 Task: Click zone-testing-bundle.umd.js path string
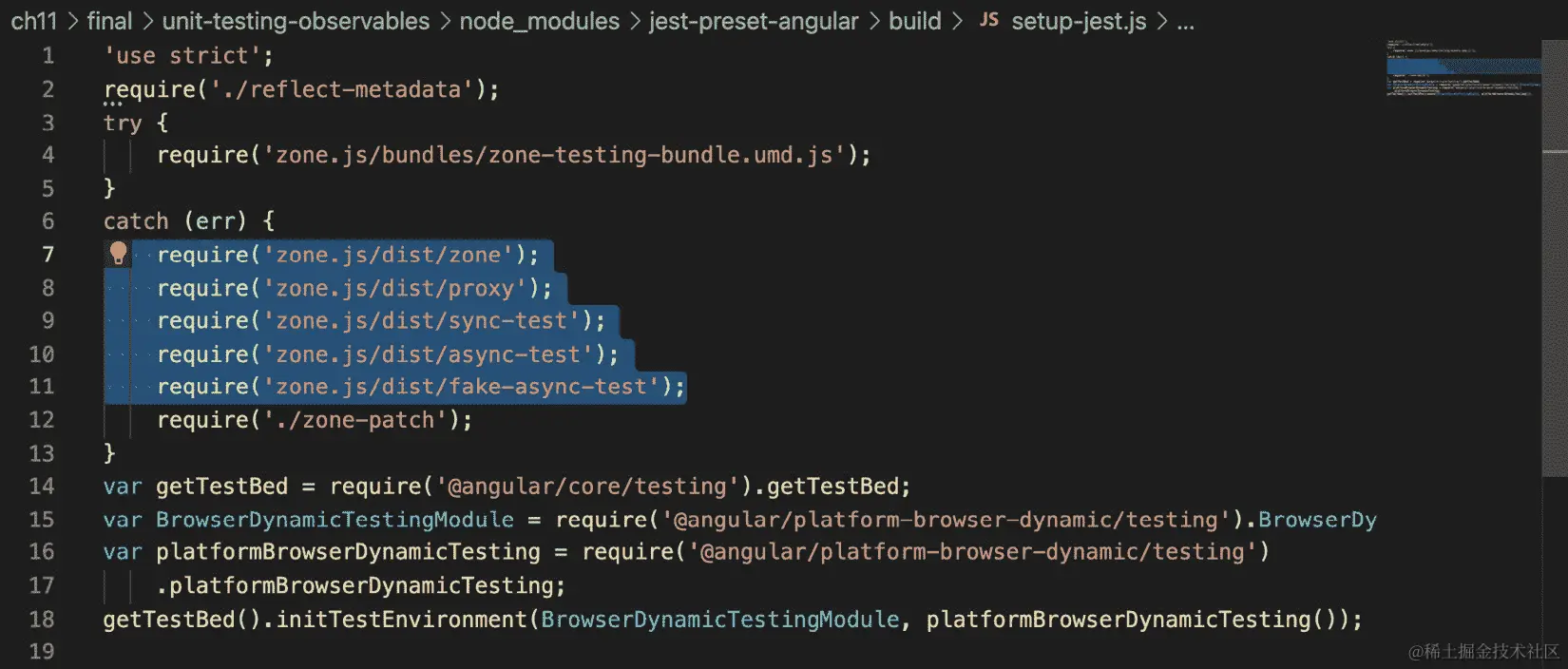coord(554,155)
